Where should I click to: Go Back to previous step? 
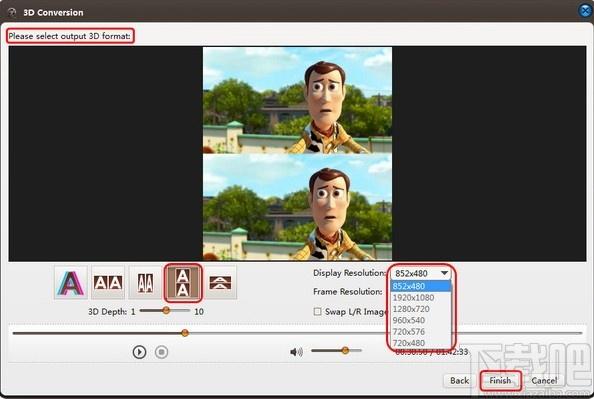pos(460,380)
